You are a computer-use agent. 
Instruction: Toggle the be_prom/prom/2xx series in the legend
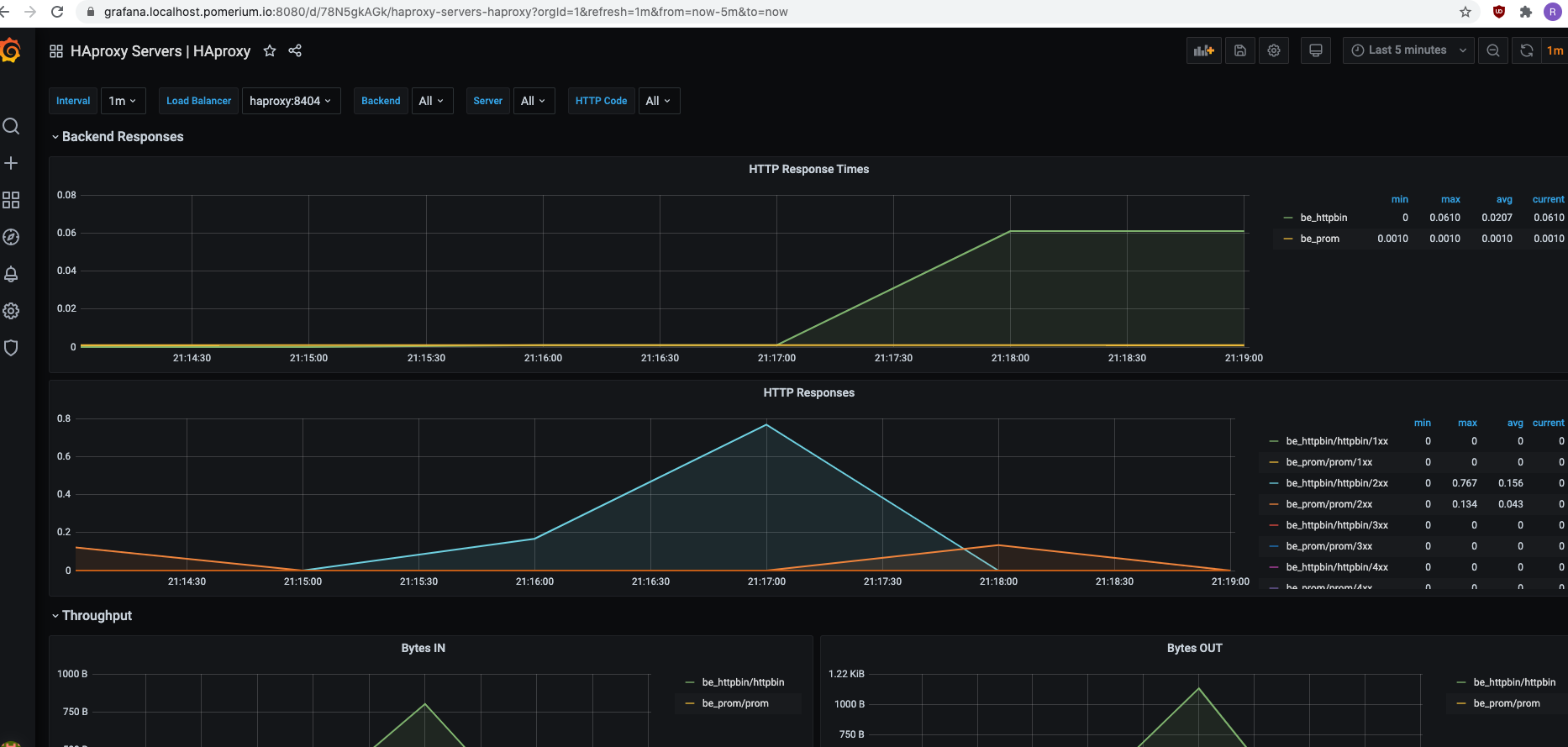[x=1329, y=504]
